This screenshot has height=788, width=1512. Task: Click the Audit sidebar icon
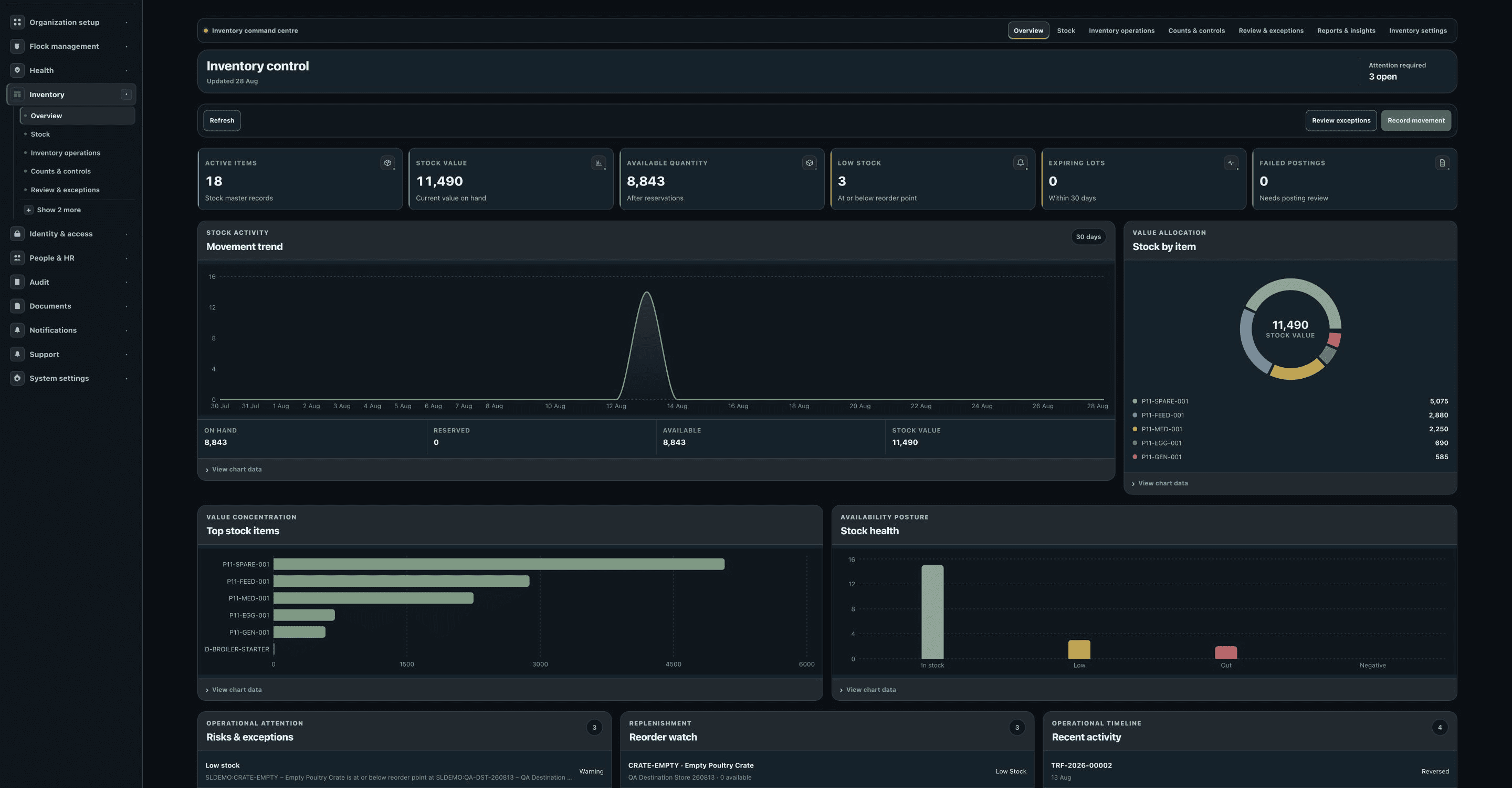tap(17, 282)
